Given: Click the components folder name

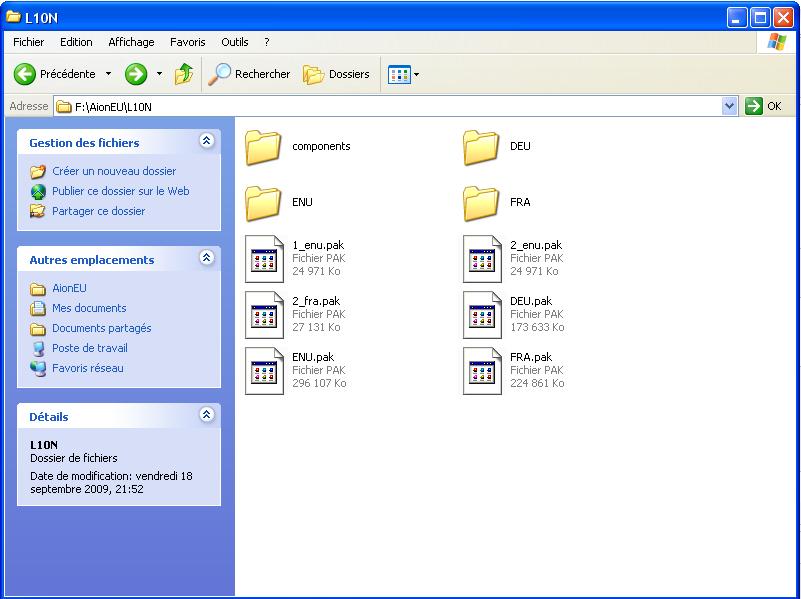Looking at the screenshot, I should [x=321, y=146].
